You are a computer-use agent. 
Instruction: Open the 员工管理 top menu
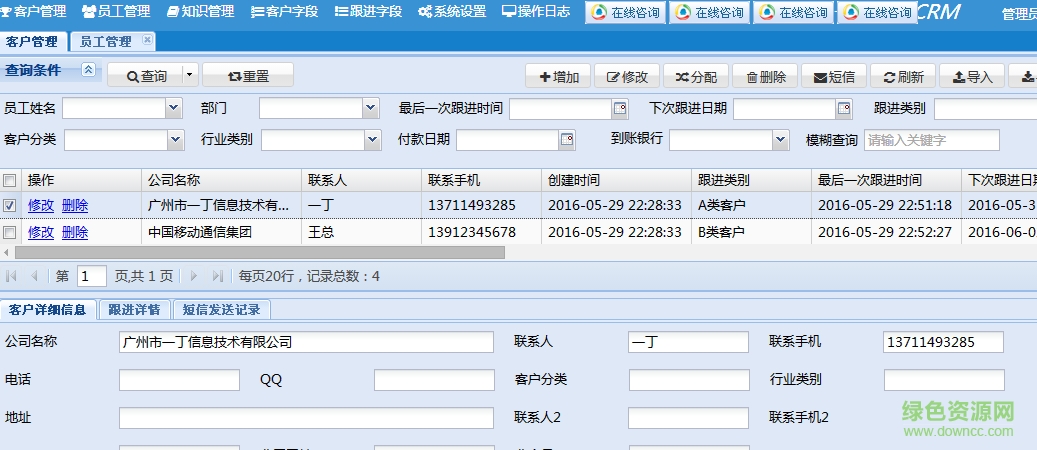click(116, 11)
